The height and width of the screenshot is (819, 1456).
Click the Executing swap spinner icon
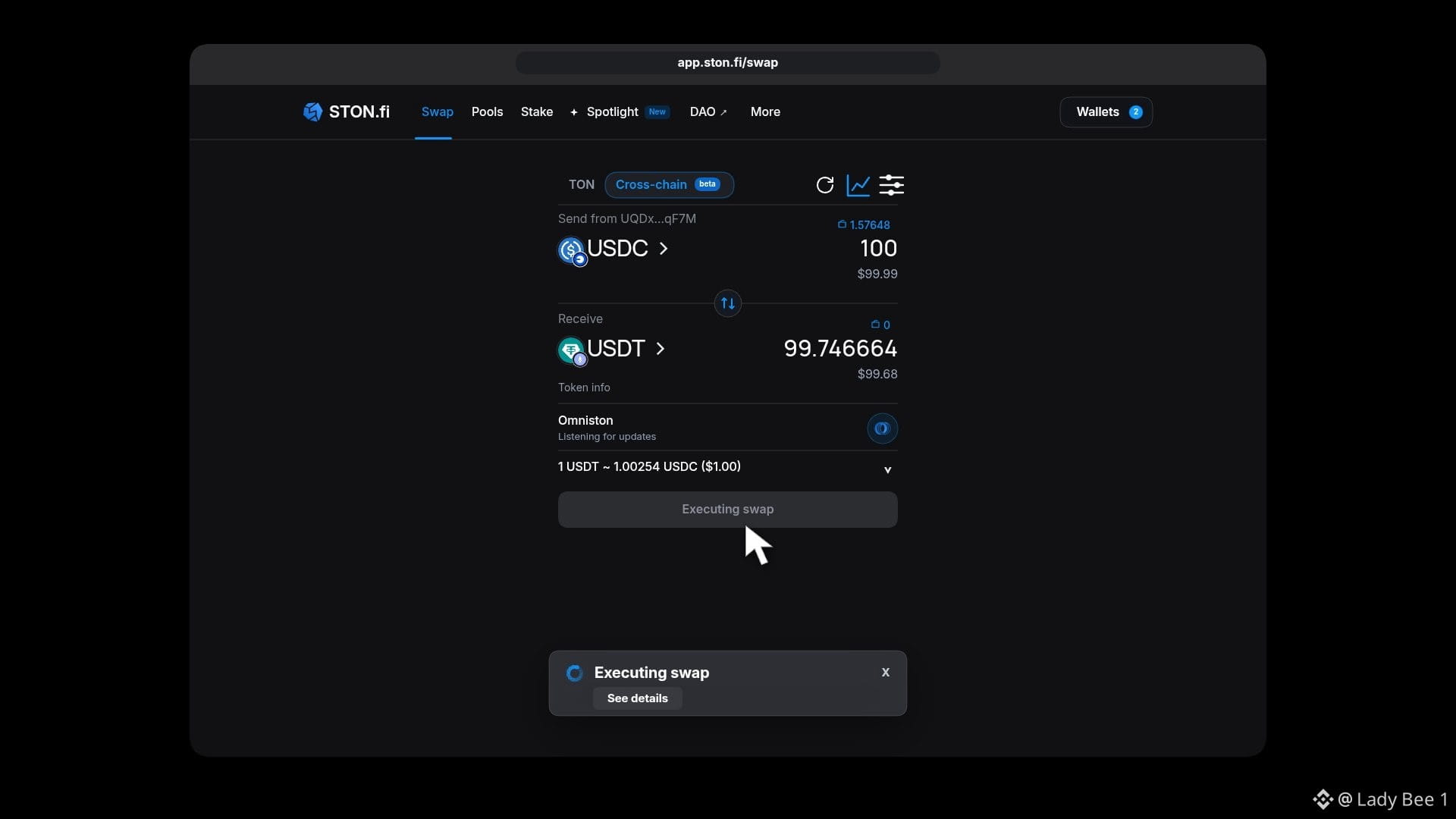(575, 673)
